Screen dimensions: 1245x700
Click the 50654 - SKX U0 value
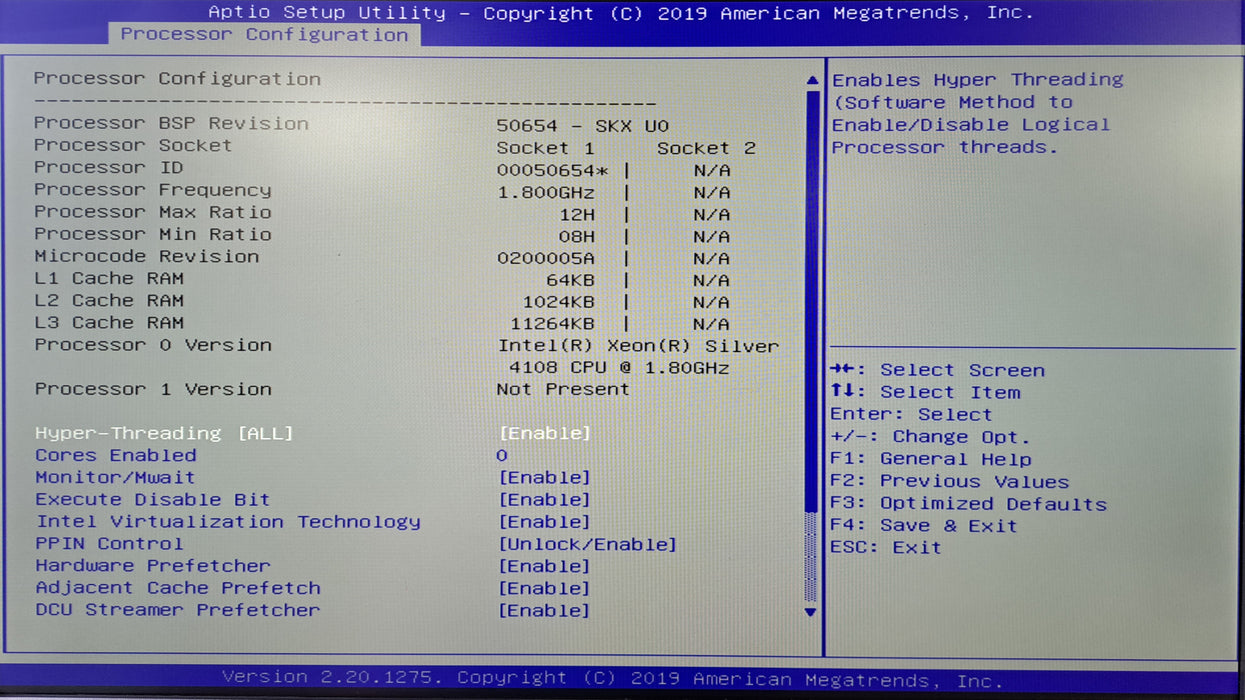[x=583, y=126]
